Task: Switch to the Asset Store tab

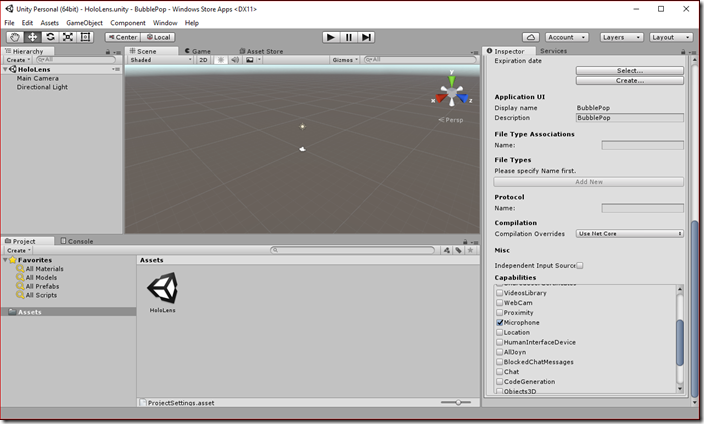Action: point(261,51)
